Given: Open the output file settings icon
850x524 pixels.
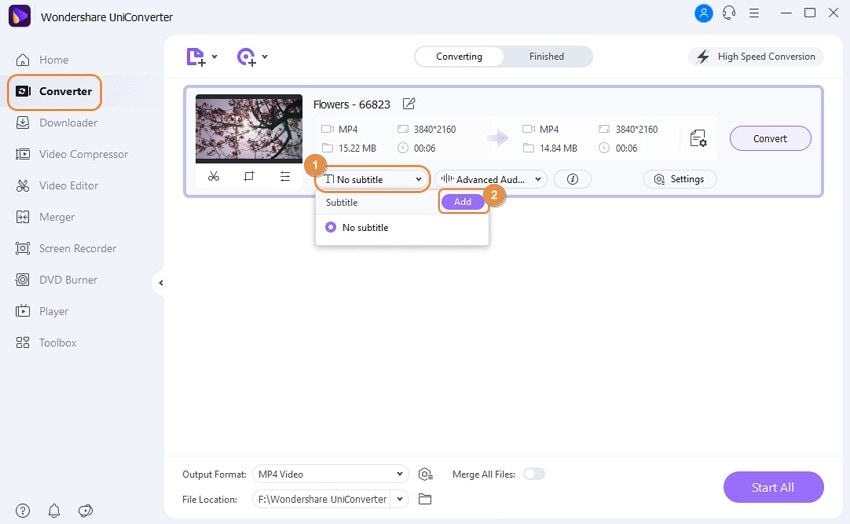Looking at the screenshot, I should (698, 138).
